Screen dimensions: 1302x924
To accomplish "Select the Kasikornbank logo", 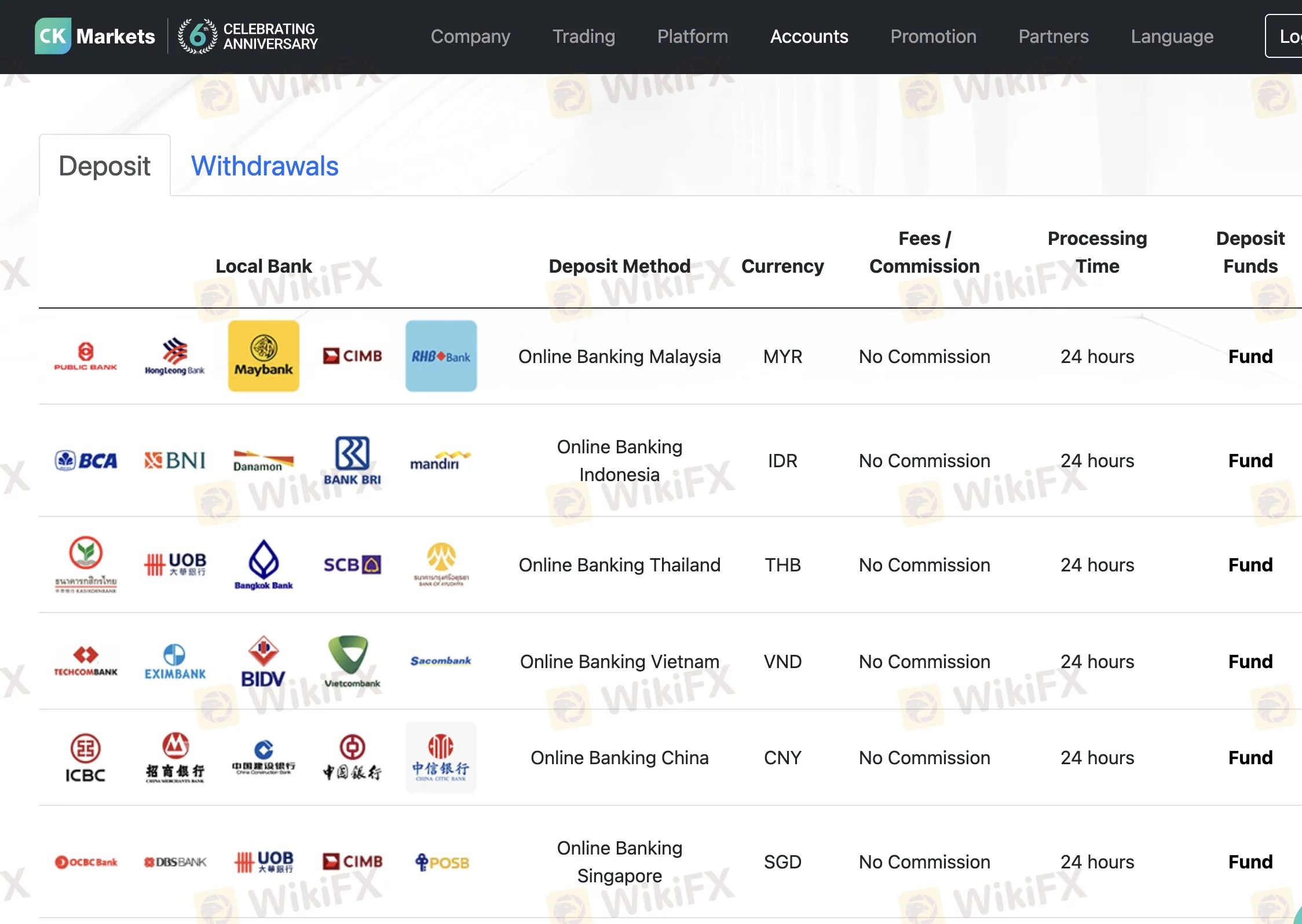I will tap(86, 564).
